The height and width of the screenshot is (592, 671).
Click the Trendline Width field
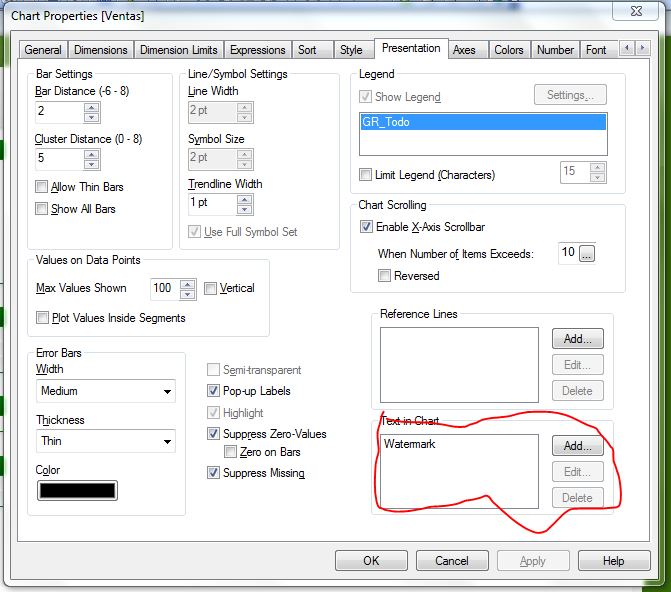pos(212,204)
